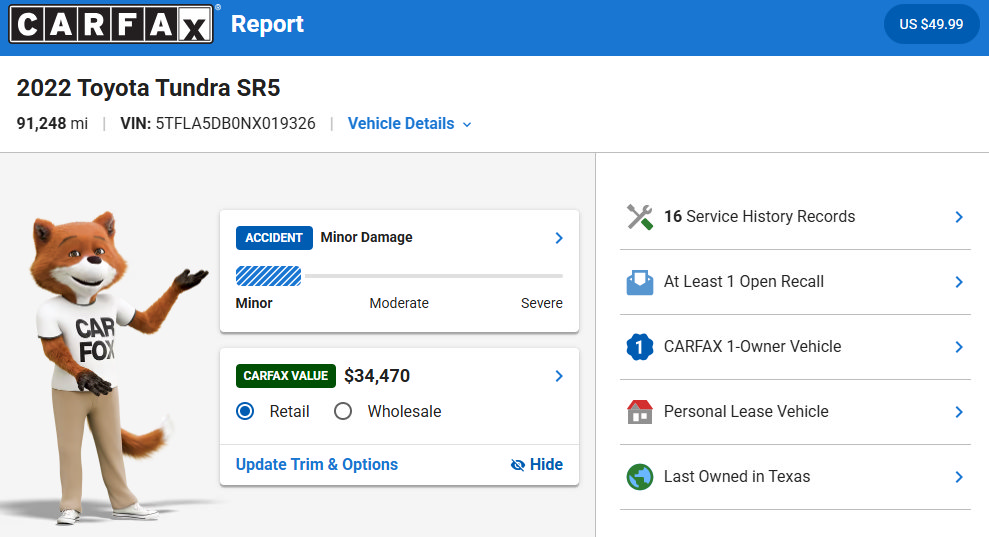Click the Last Owned globe icon

pyautogui.click(x=640, y=477)
